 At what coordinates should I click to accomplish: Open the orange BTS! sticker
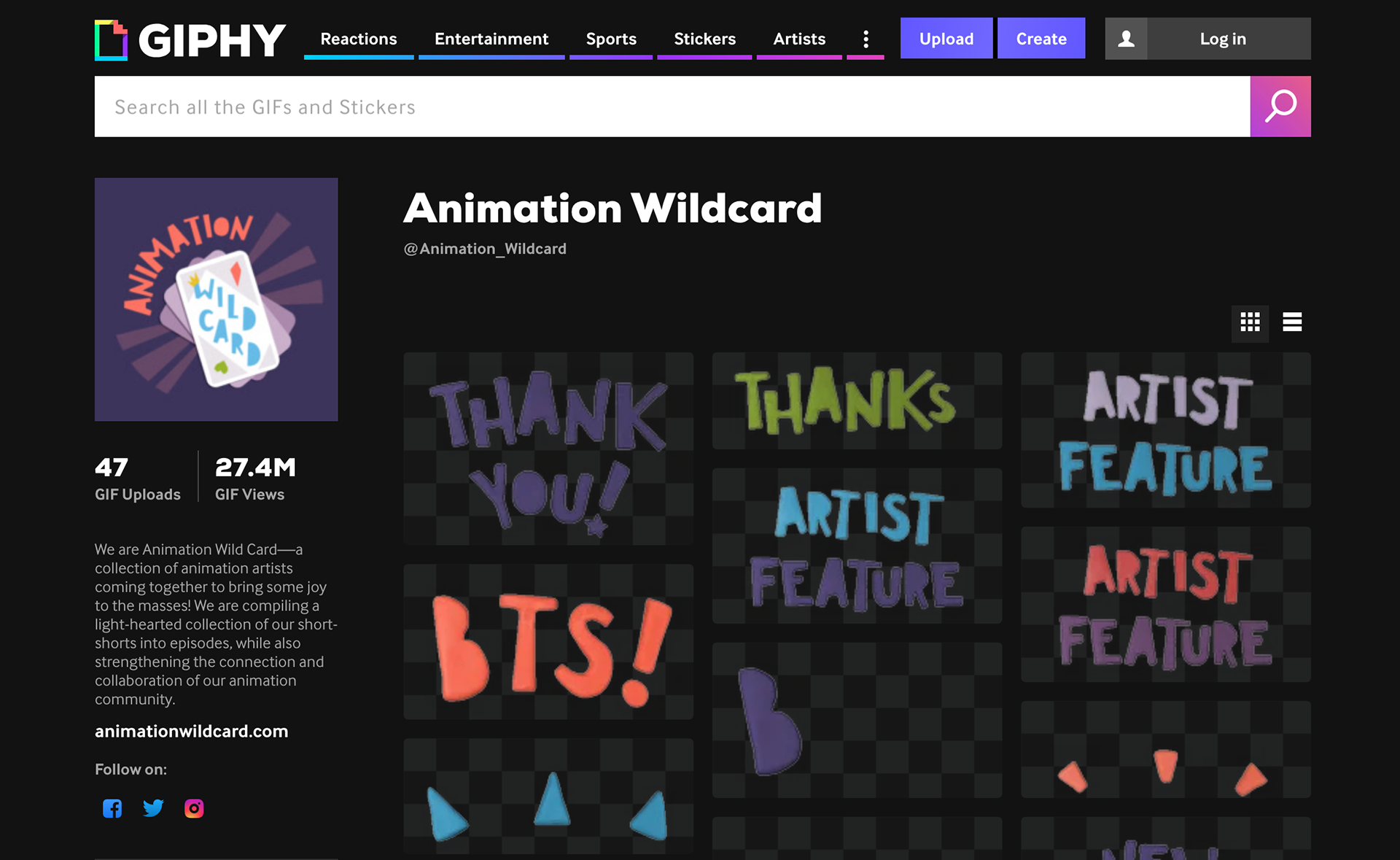point(548,642)
